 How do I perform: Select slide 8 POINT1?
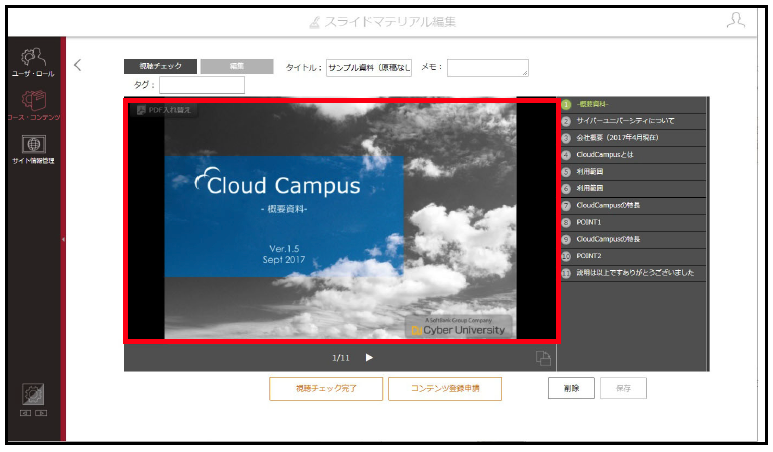(633, 222)
